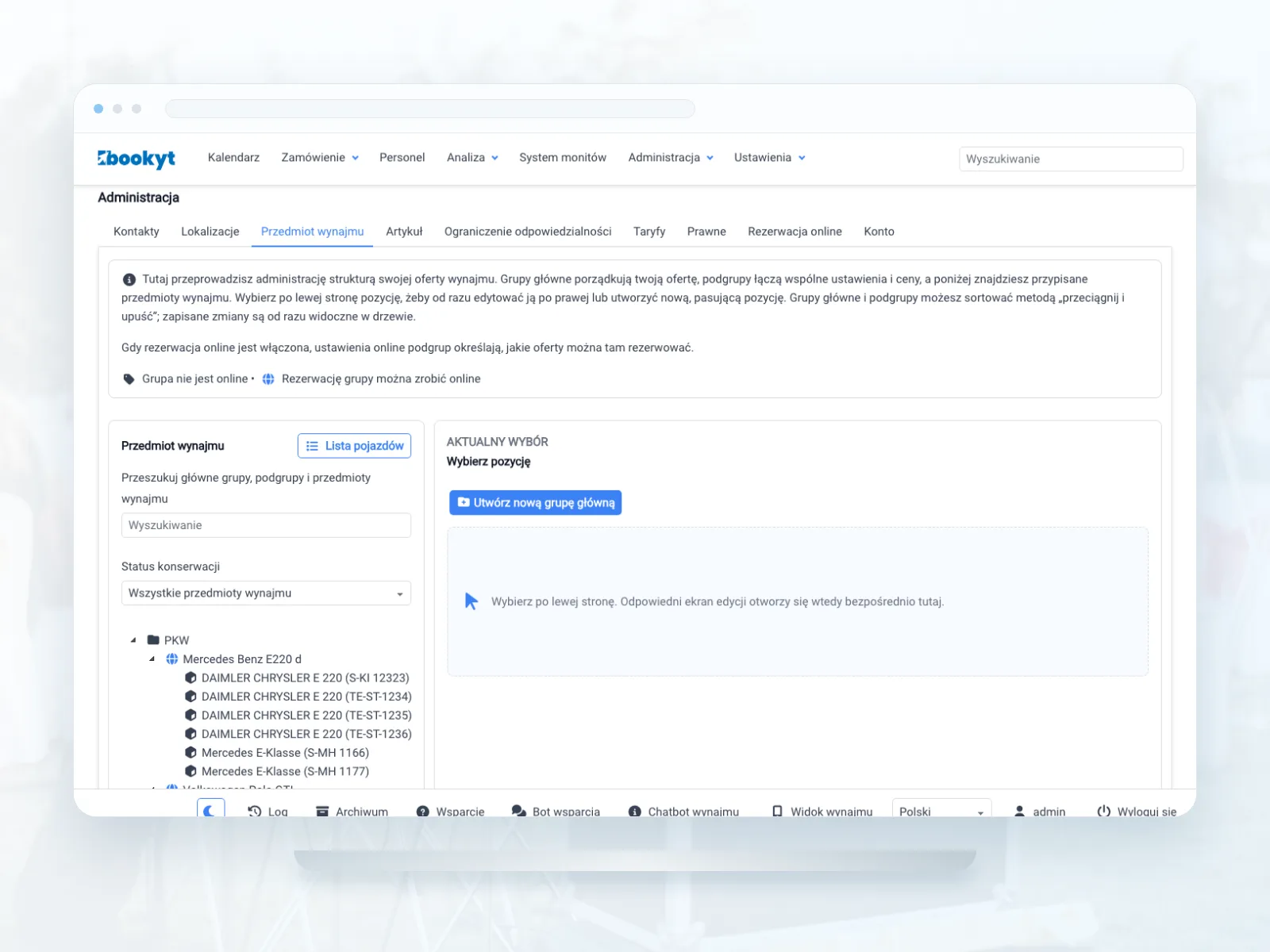Click the bookyt logo
The image size is (1270, 952).
[x=137, y=159]
